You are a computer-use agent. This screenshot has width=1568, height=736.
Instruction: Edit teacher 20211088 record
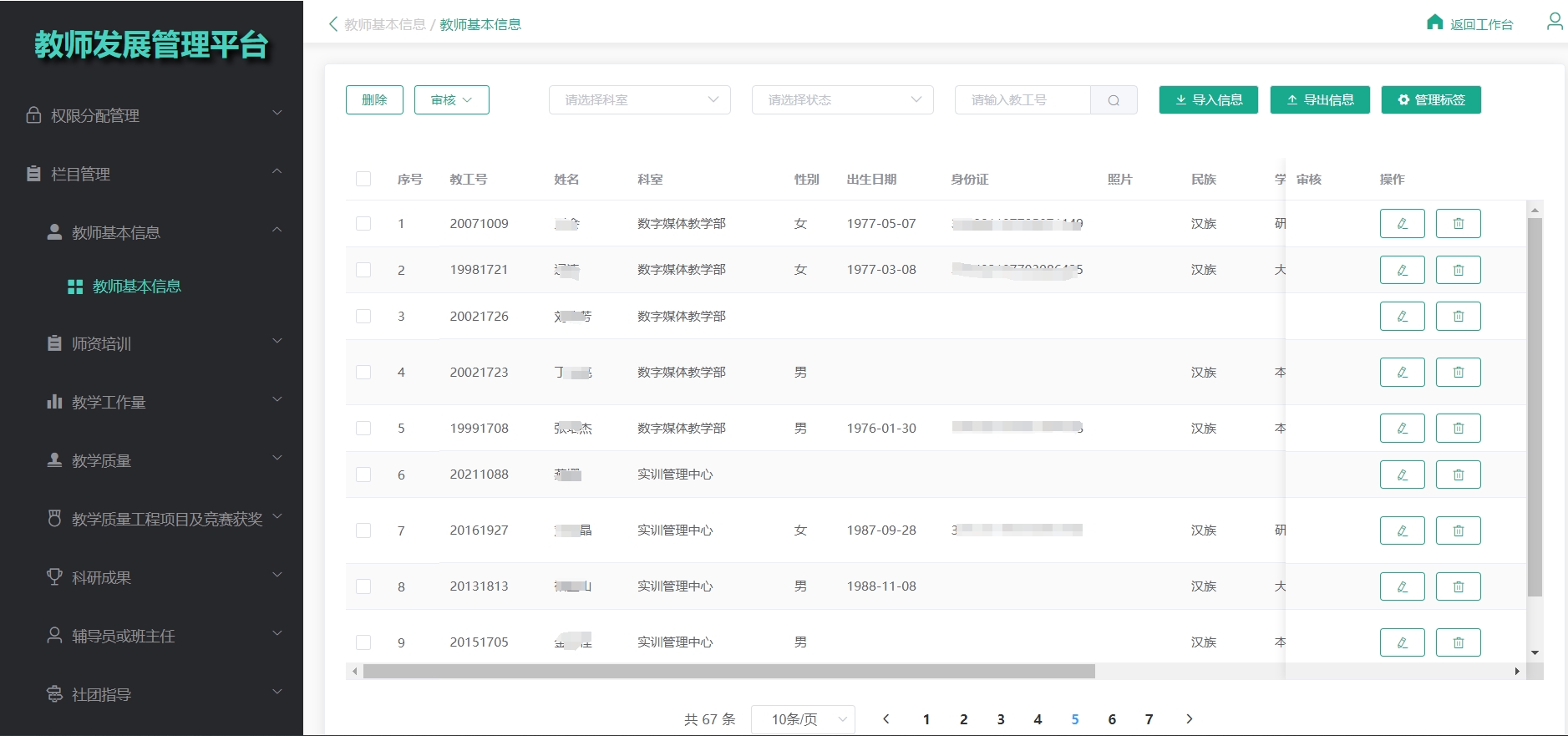tap(1402, 475)
